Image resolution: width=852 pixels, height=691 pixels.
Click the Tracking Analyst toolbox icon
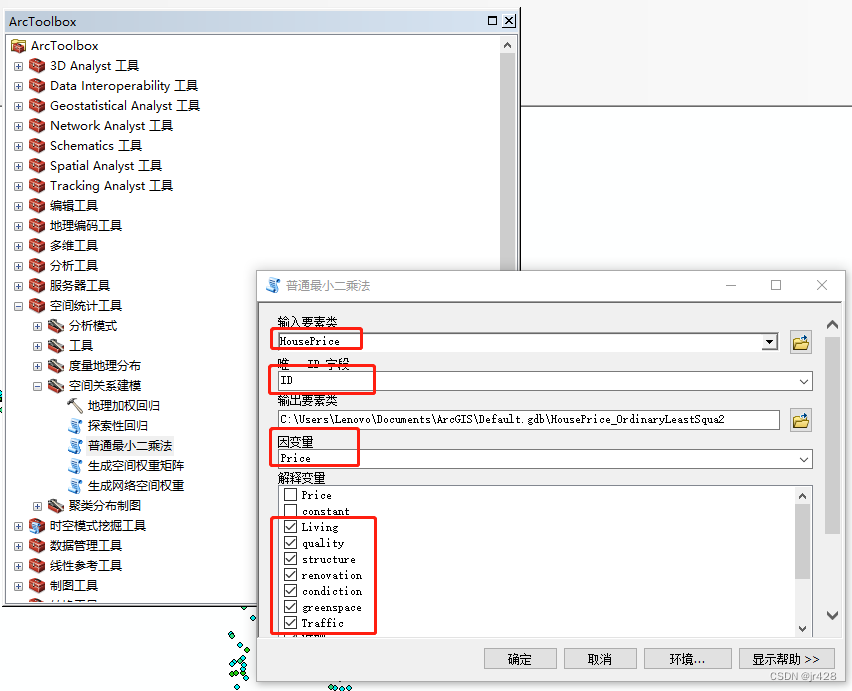click(37, 186)
